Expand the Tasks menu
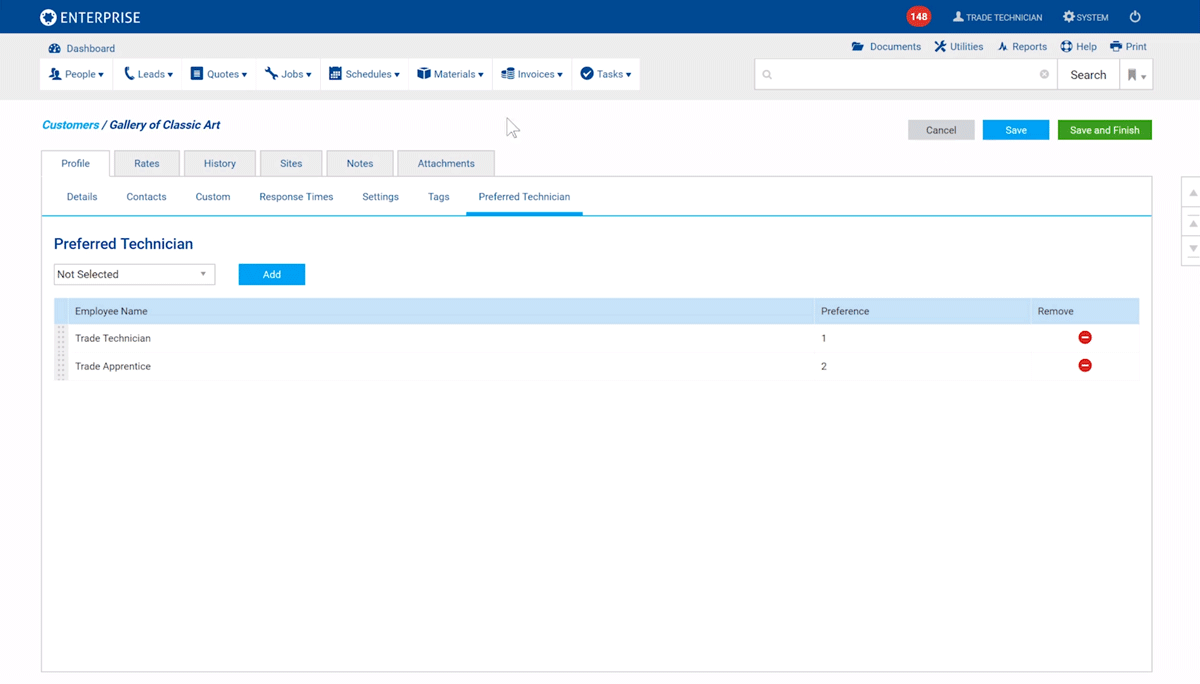Screen dimensions: 1200x684 coord(606,74)
